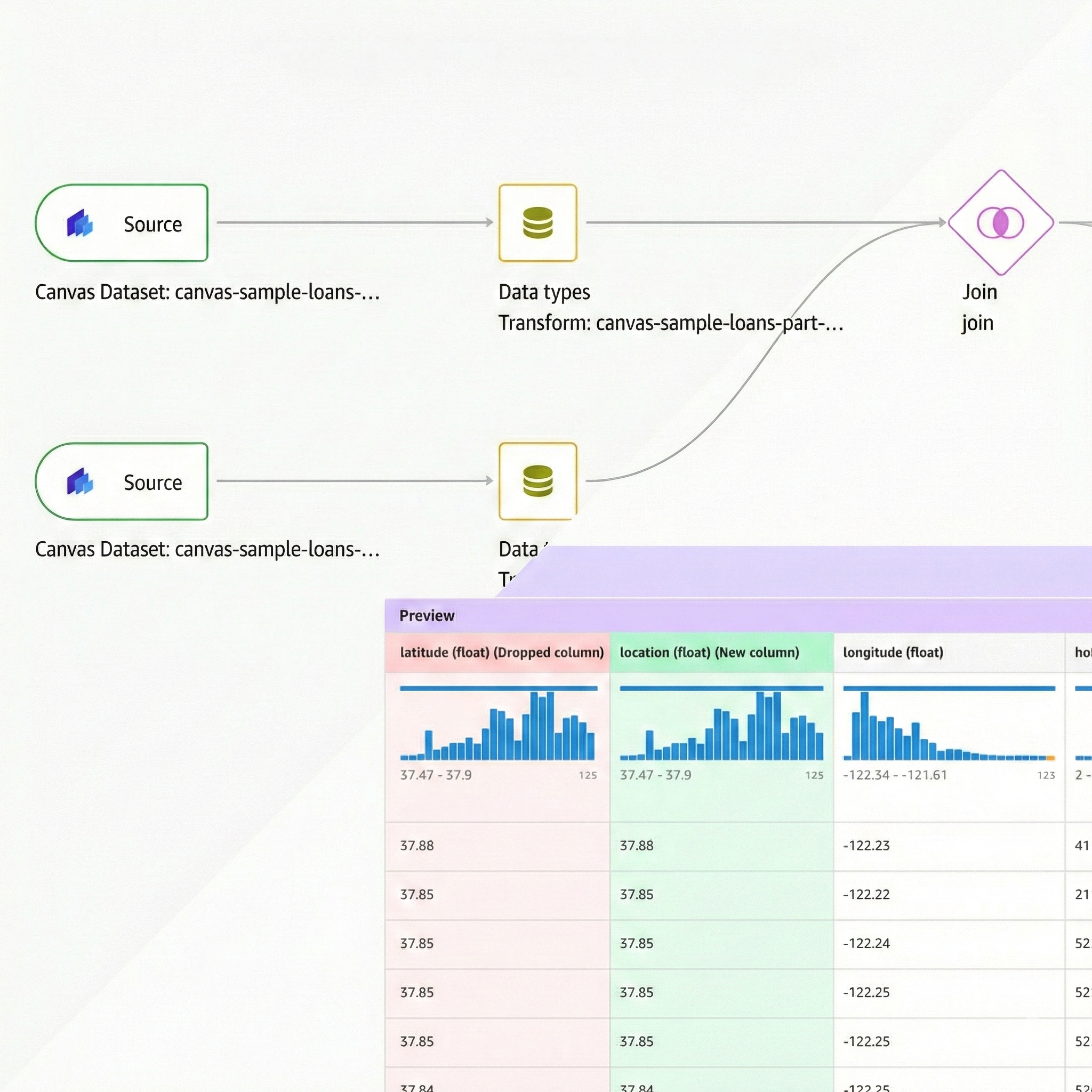Viewport: 1092px width, 1092px height.
Task: Click the lowercase join caption
Action: tap(977, 323)
